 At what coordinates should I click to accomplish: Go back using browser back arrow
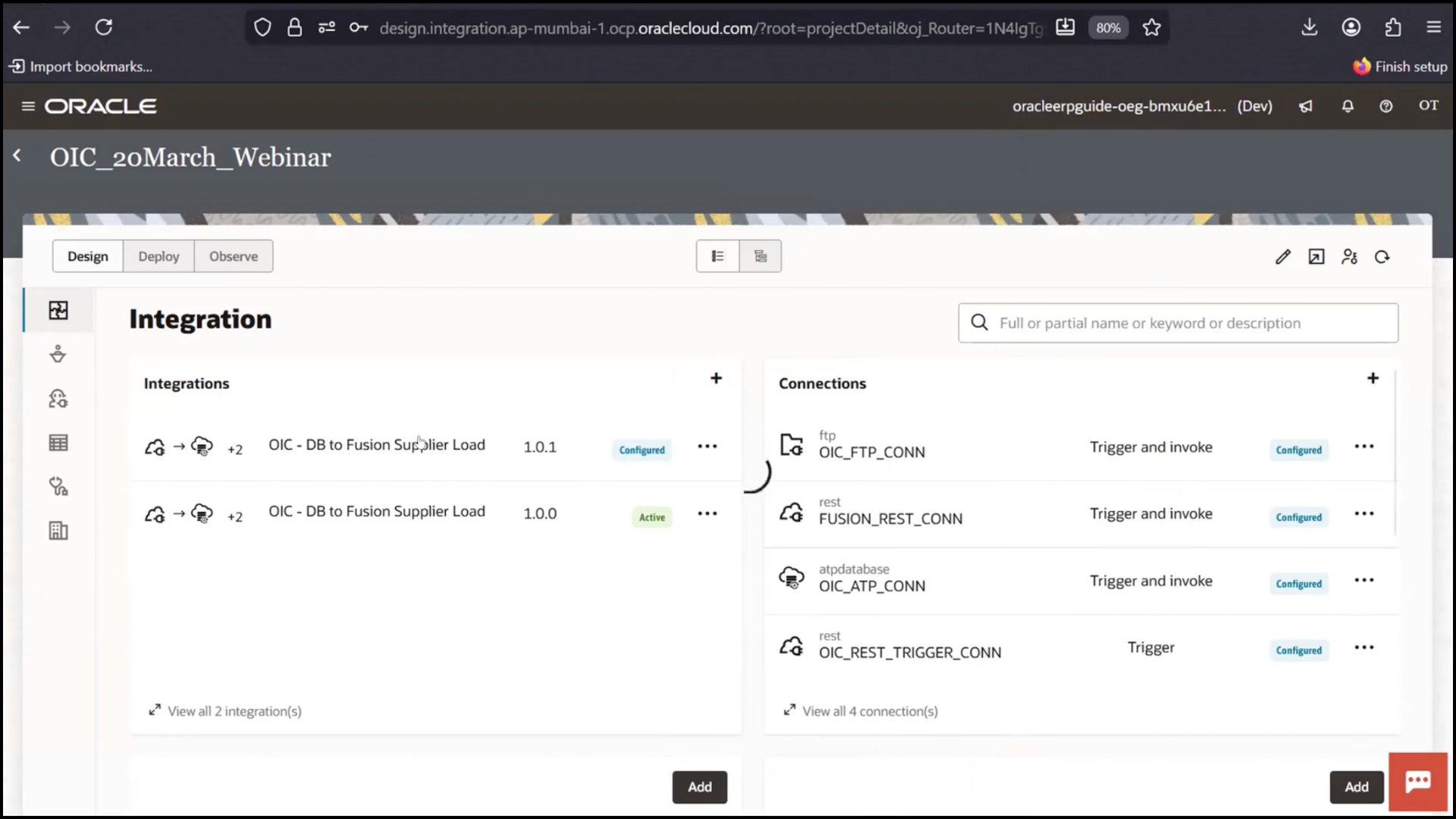(x=21, y=28)
